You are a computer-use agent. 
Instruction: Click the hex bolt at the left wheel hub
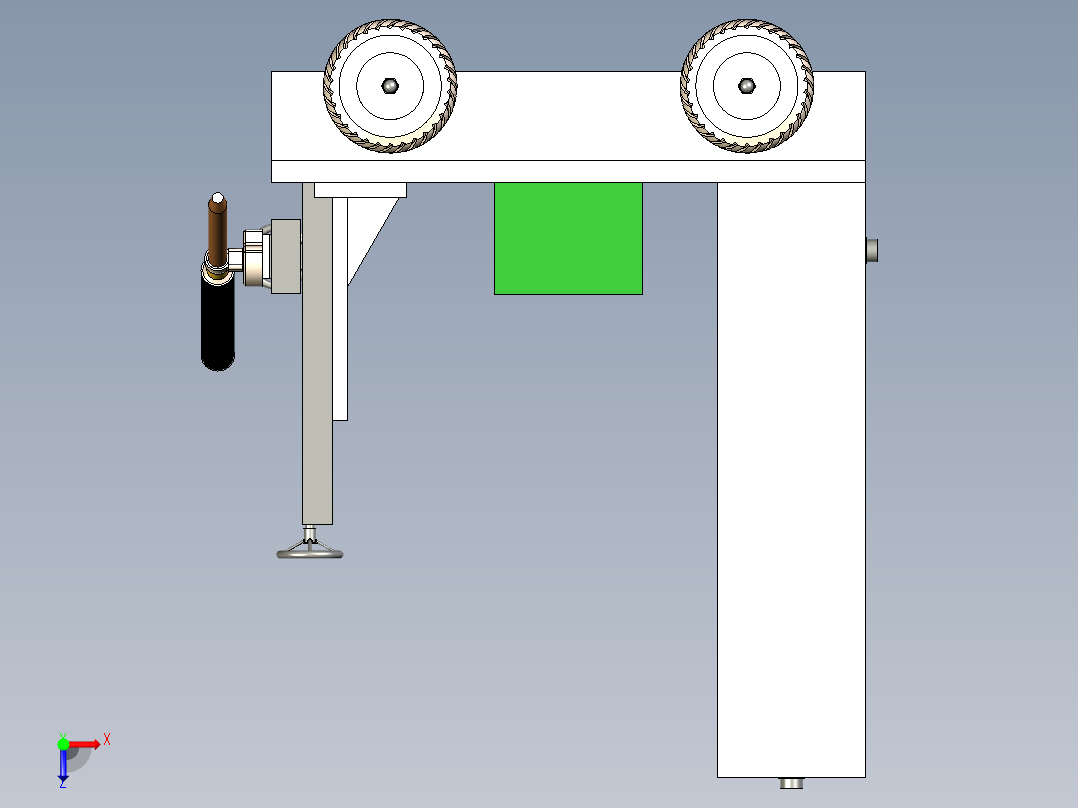[389, 85]
